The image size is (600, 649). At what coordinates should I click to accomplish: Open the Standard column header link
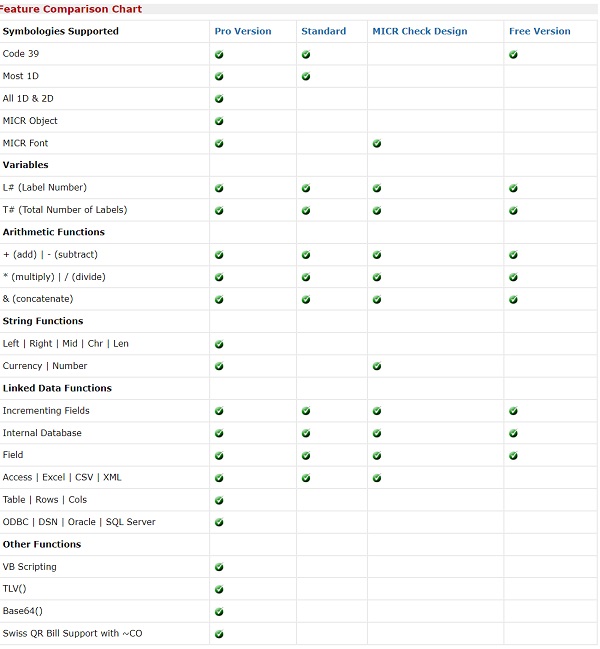(323, 31)
